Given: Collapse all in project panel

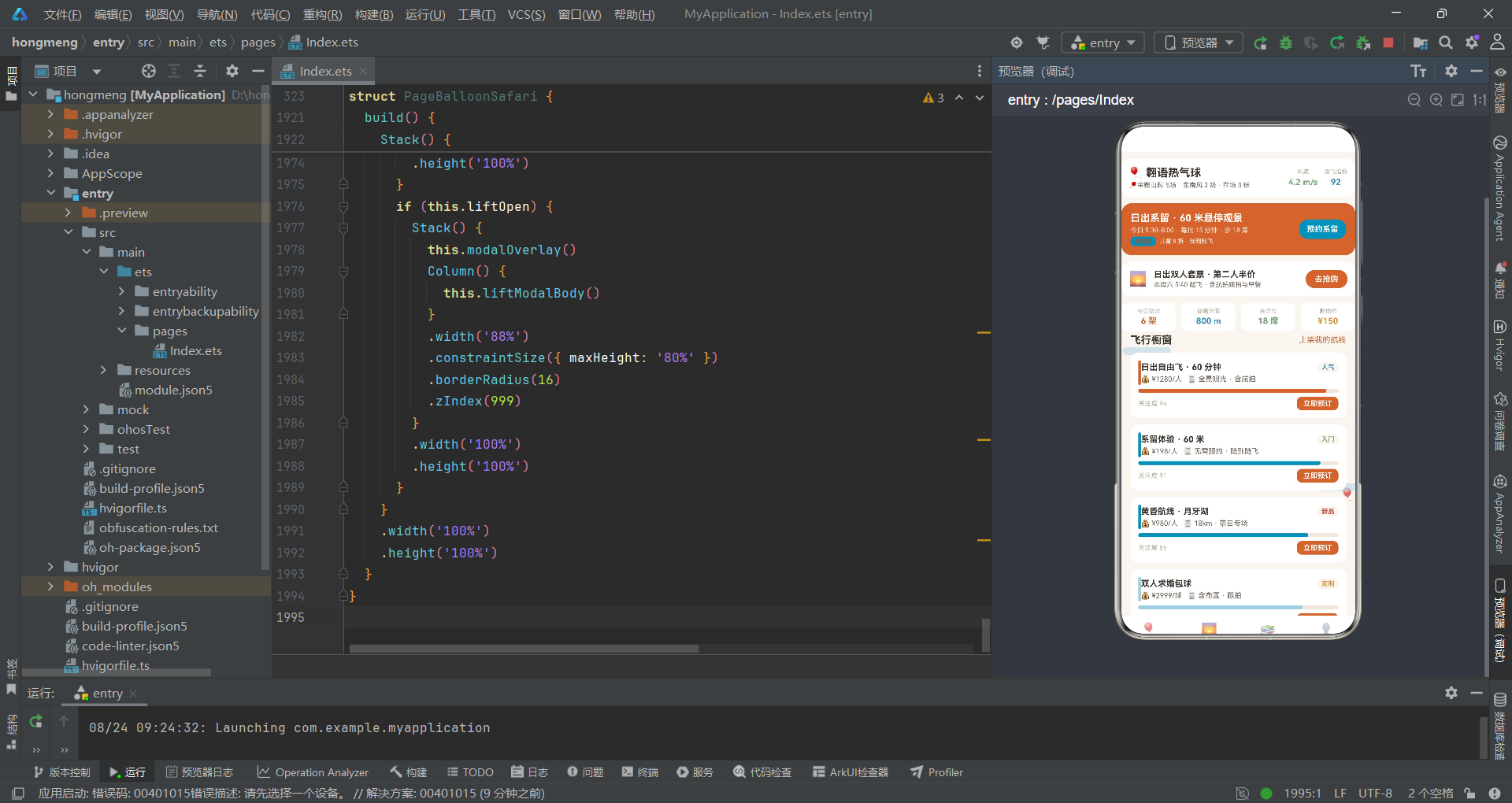Looking at the screenshot, I should tap(200, 71).
